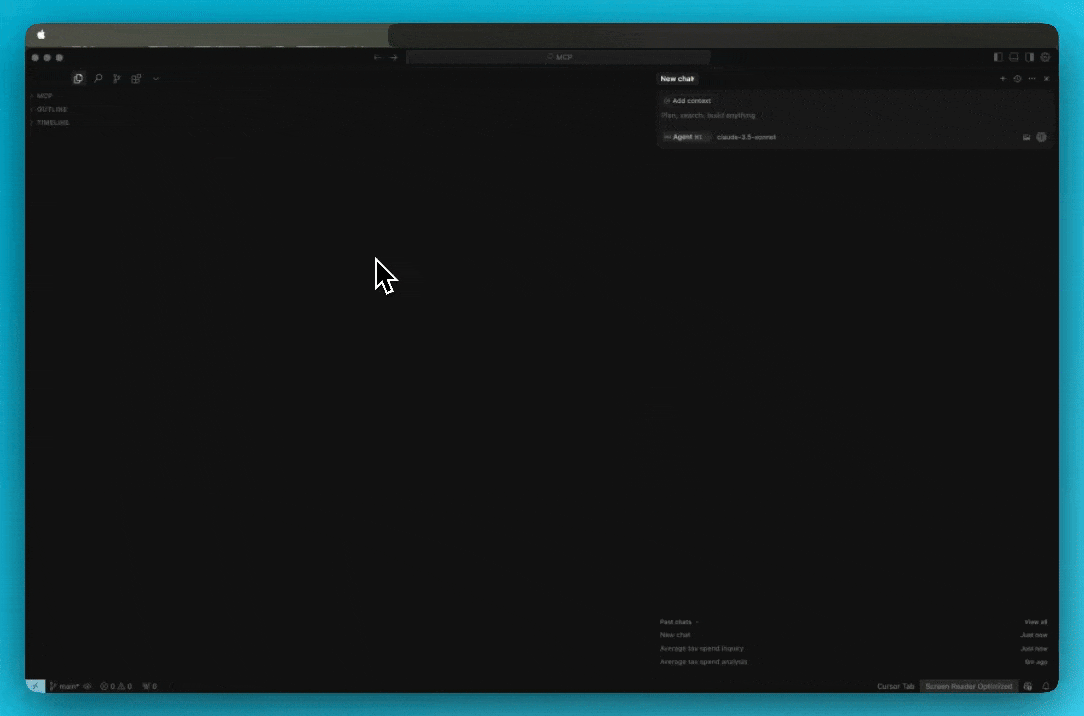Image resolution: width=1084 pixels, height=716 pixels.
Task: Open the Explorer view icon
Action: (78, 78)
